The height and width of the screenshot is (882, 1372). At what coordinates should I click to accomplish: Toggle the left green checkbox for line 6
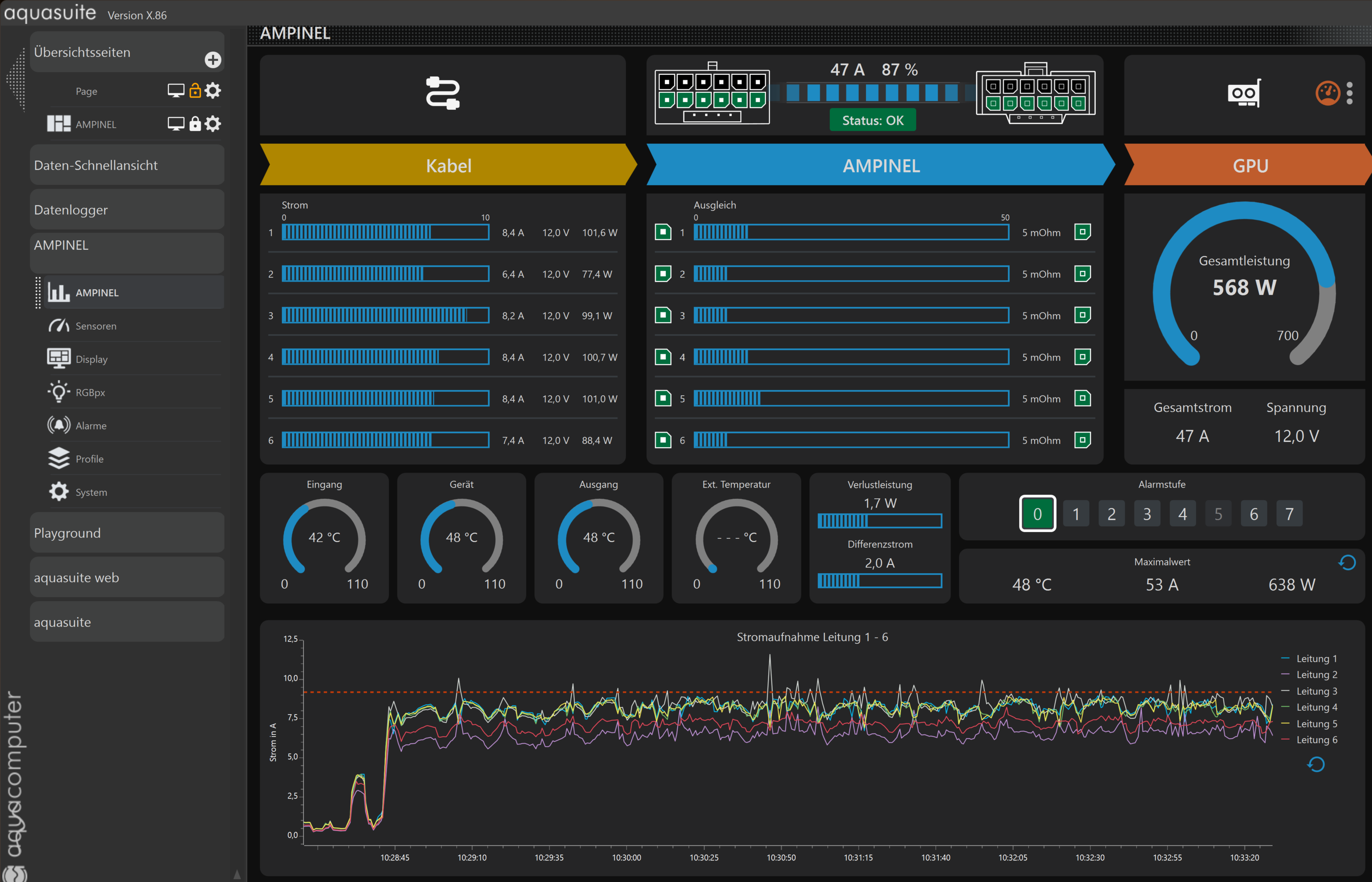click(663, 440)
